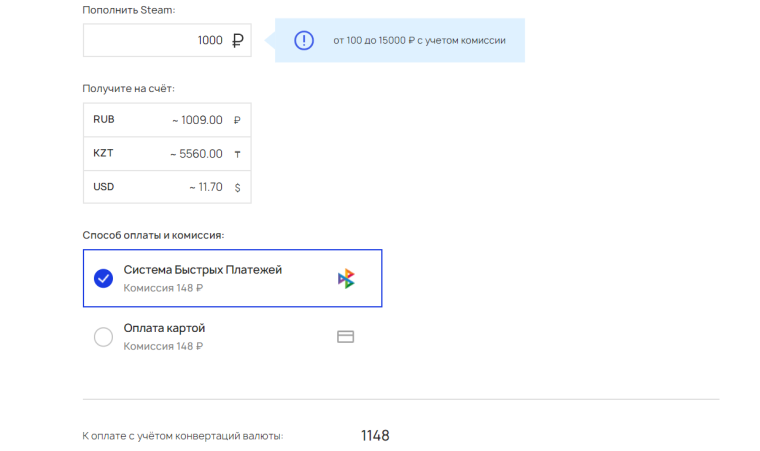Click the Комиссия 148 ₽ text under card

point(163,346)
